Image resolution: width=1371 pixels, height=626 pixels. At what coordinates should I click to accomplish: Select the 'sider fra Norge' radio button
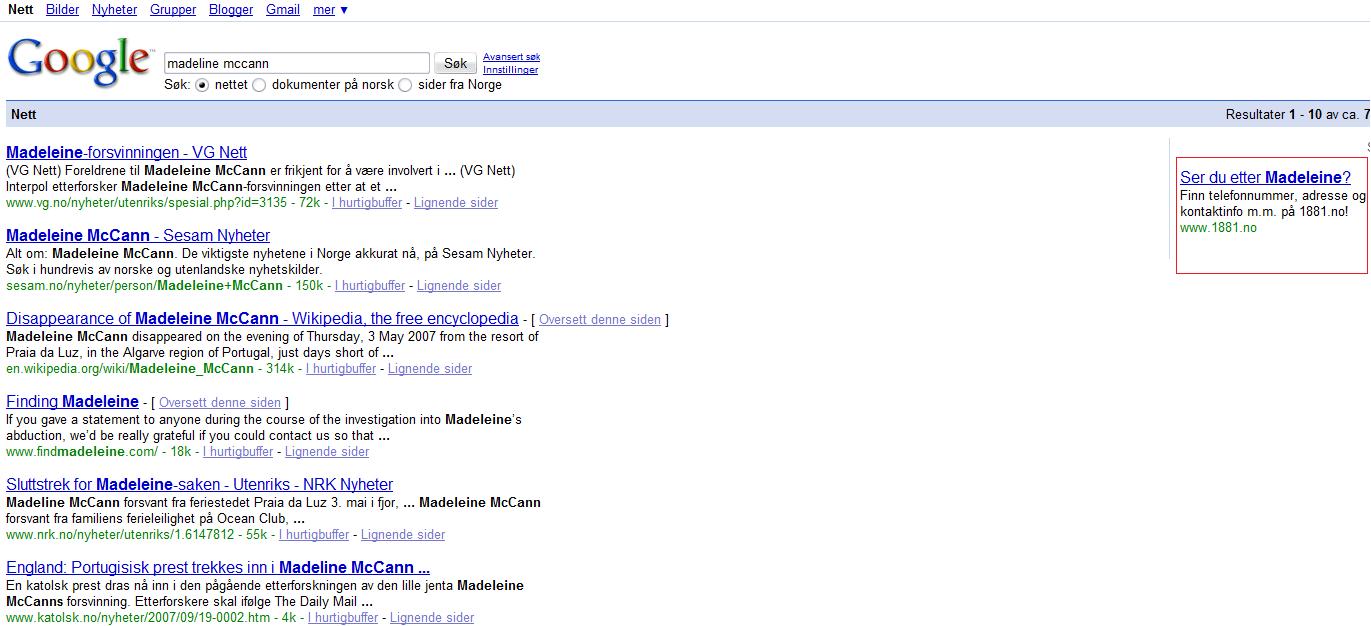[405, 86]
